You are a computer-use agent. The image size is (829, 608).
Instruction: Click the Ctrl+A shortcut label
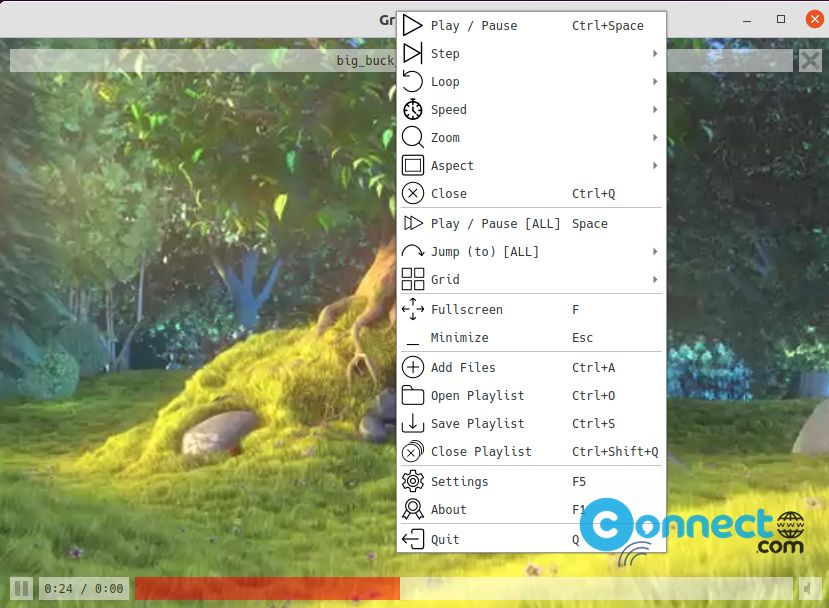pyautogui.click(x=593, y=367)
